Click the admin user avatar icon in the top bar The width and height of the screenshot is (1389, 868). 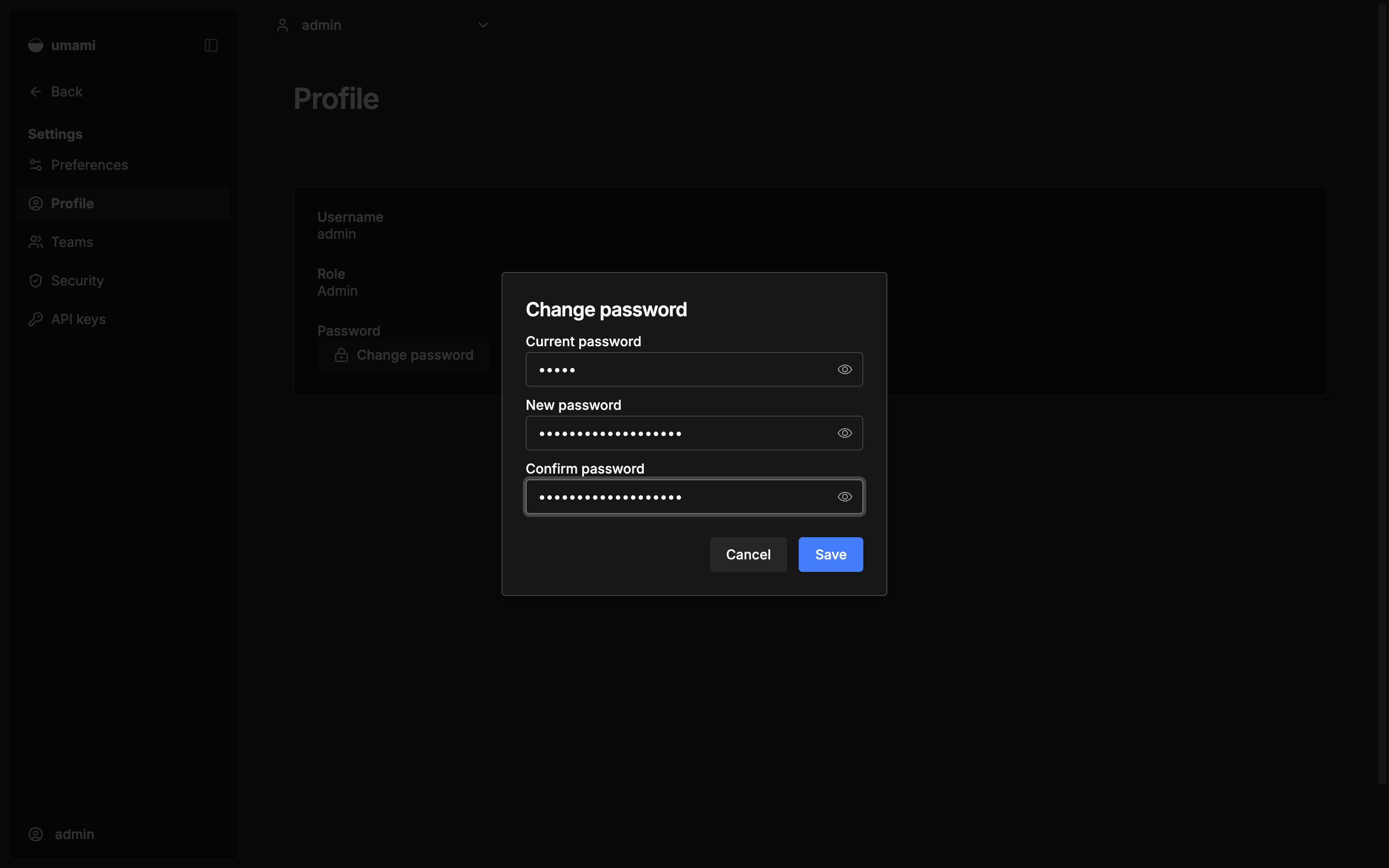[283, 25]
